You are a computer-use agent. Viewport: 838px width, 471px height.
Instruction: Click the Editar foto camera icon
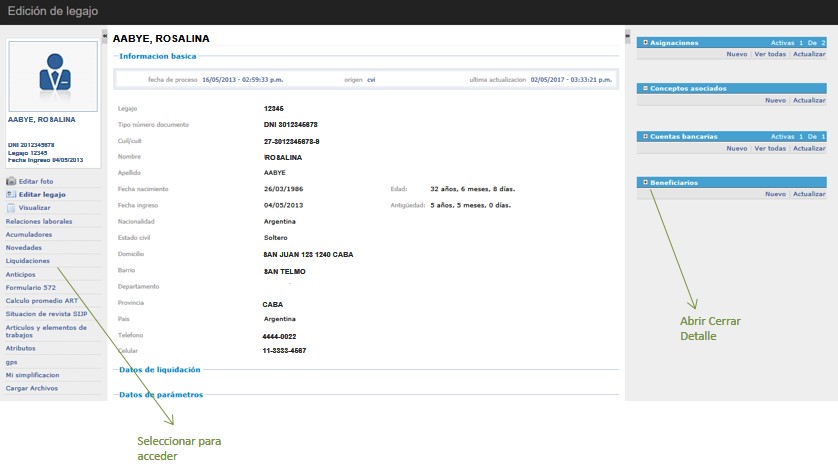tap(11, 181)
